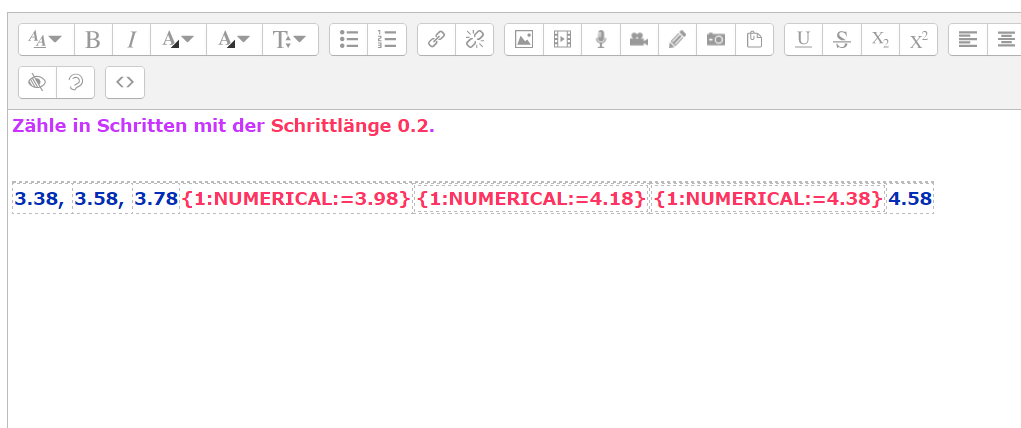This screenshot has height=428, width=1021.
Task: Toggle italic formatting
Action: pyautogui.click(x=131, y=40)
